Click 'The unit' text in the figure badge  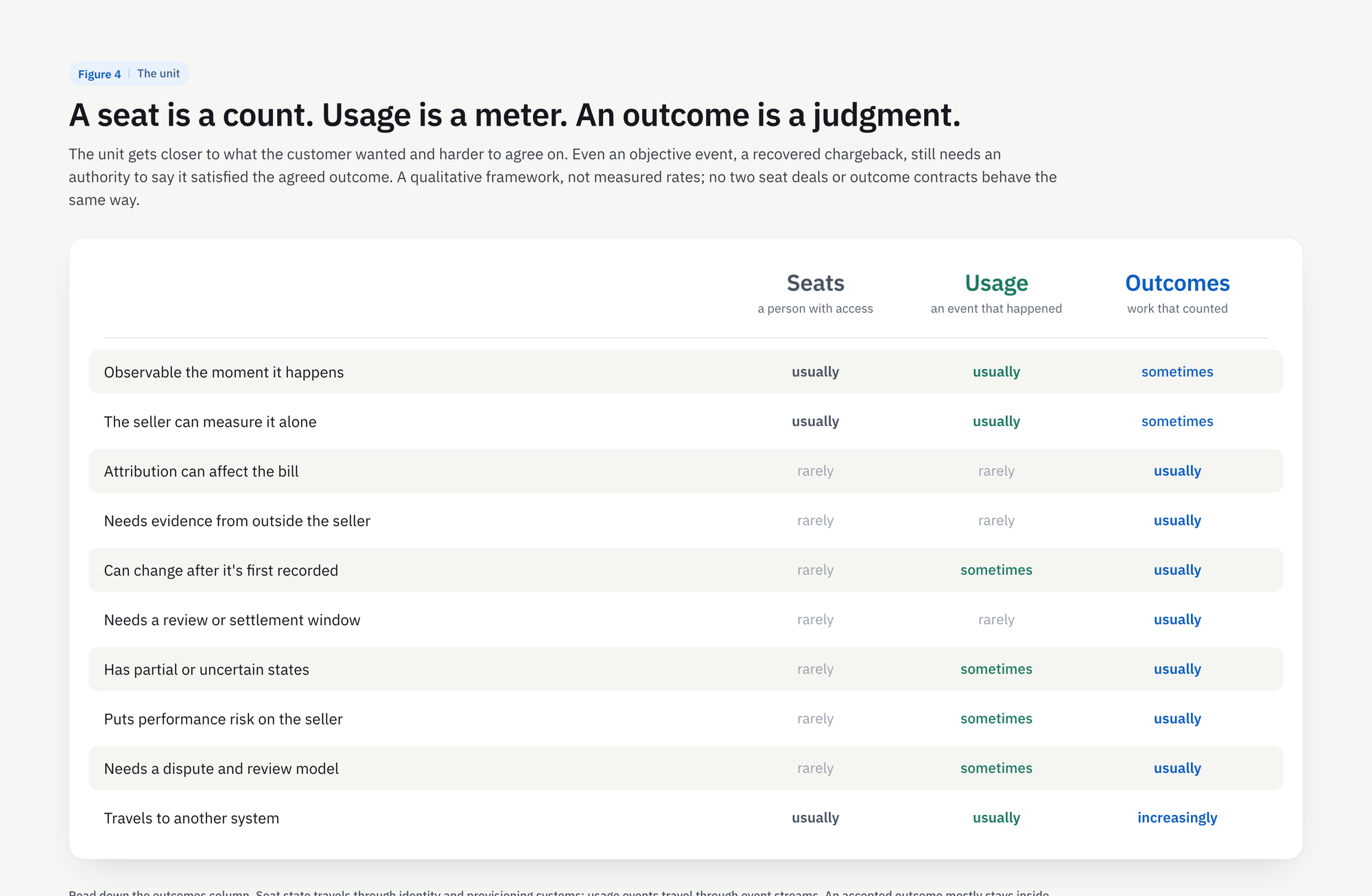coord(158,73)
